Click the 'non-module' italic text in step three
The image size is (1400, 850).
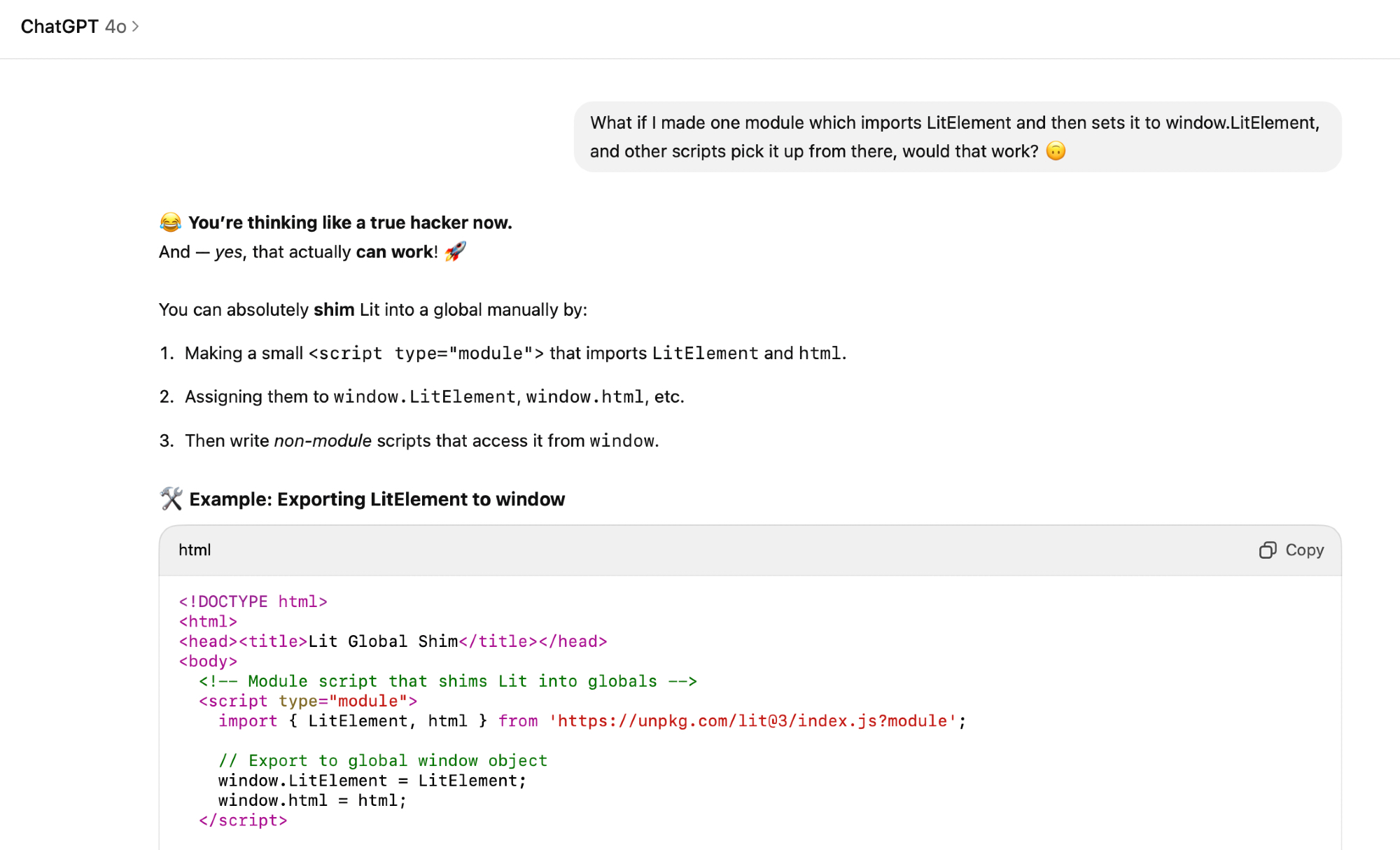[x=323, y=440]
